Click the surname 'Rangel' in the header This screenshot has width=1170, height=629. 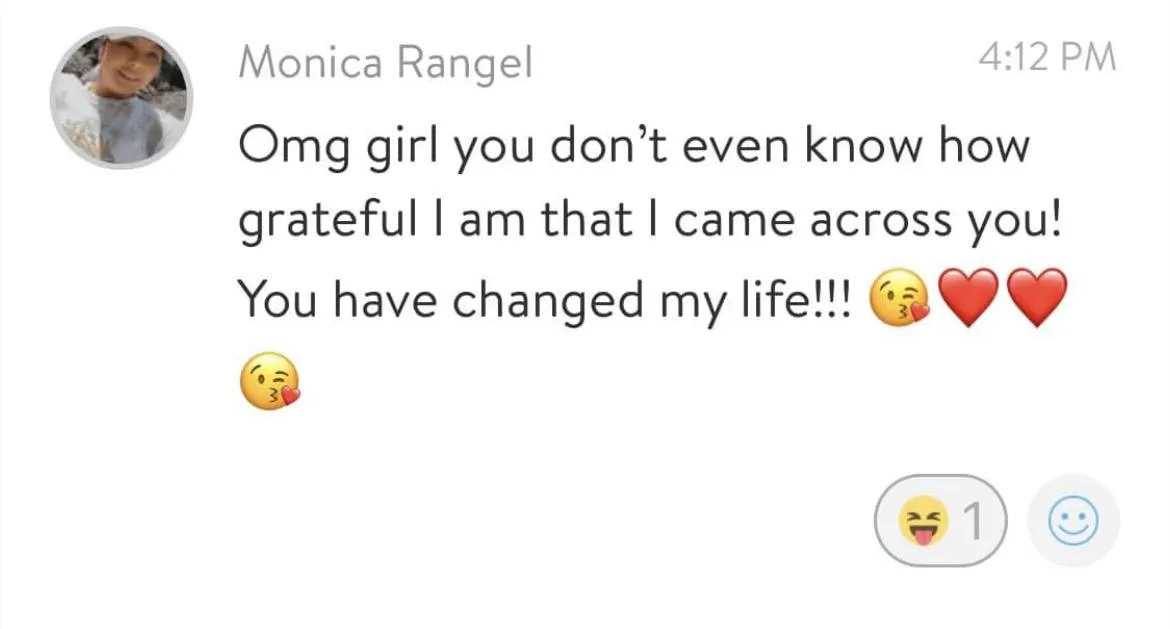465,64
